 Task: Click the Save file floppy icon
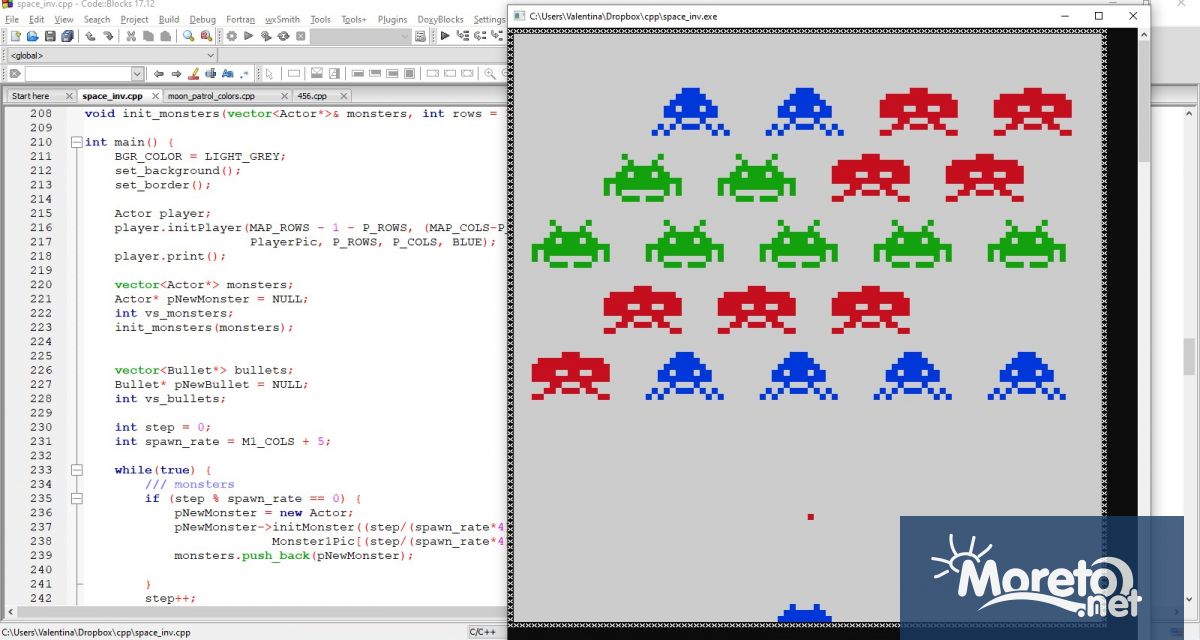point(49,36)
